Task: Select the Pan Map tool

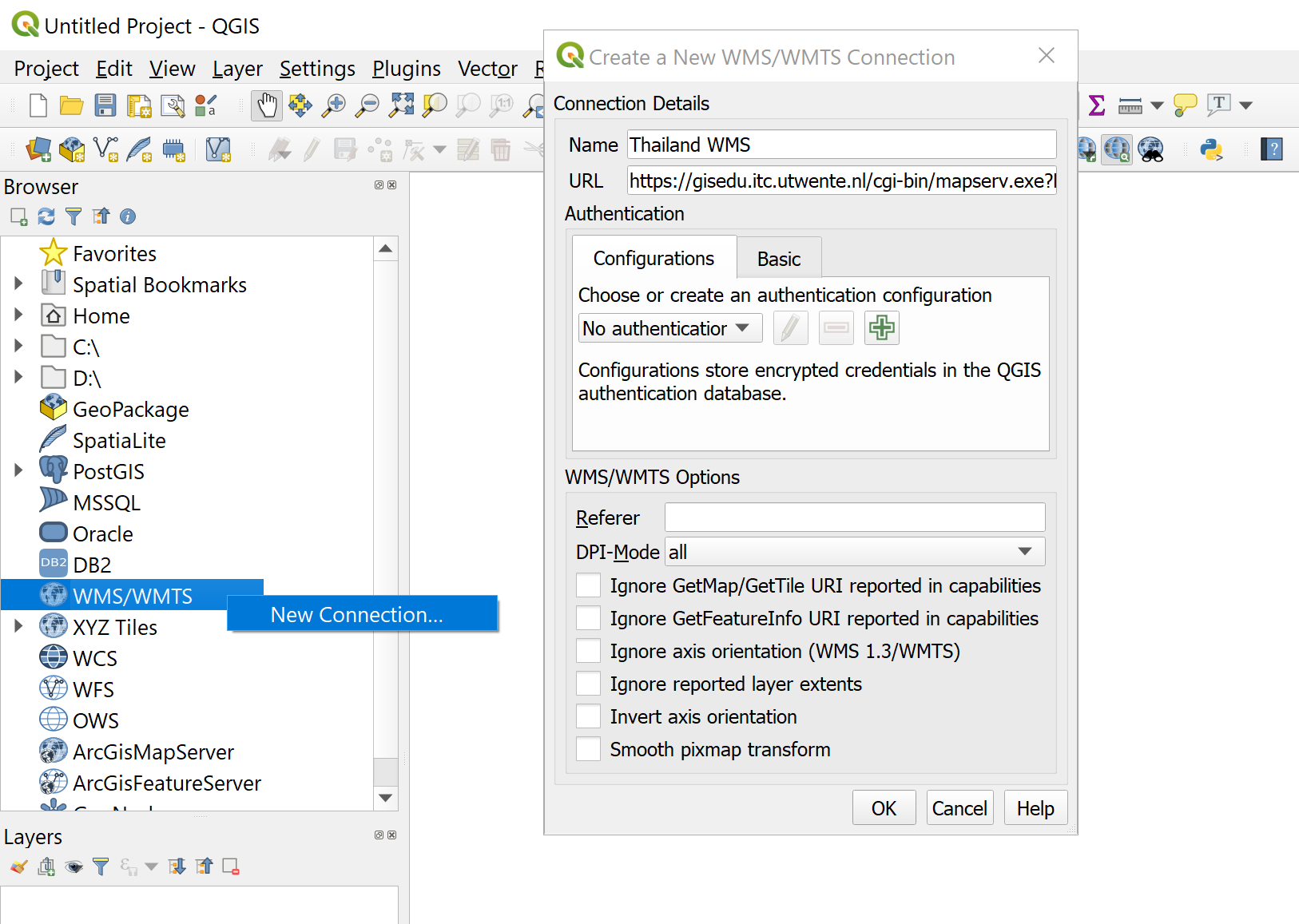Action: click(267, 105)
